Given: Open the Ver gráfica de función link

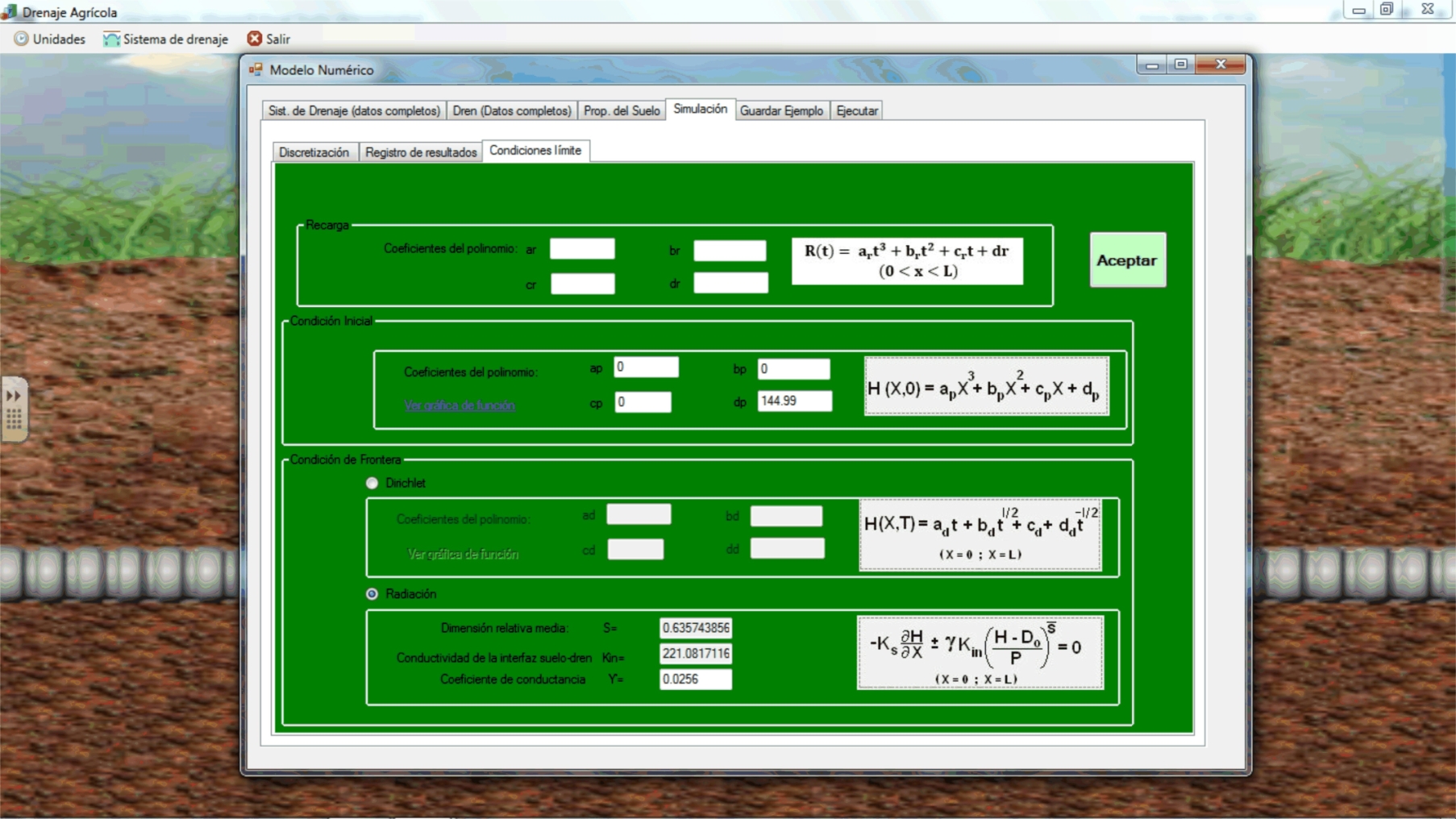Looking at the screenshot, I should click(x=460, y=405).
